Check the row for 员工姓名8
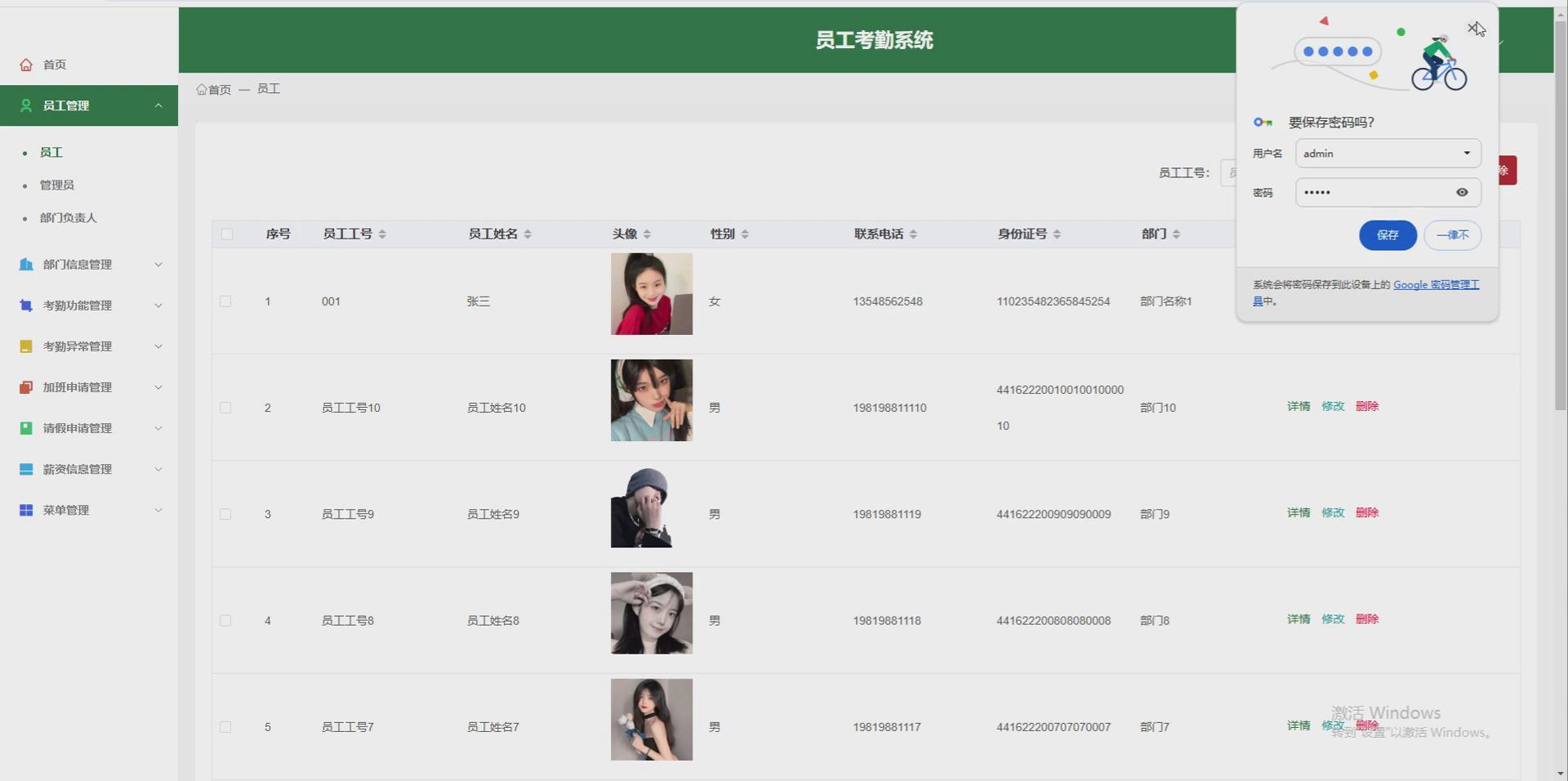 [x=225, y=621]
